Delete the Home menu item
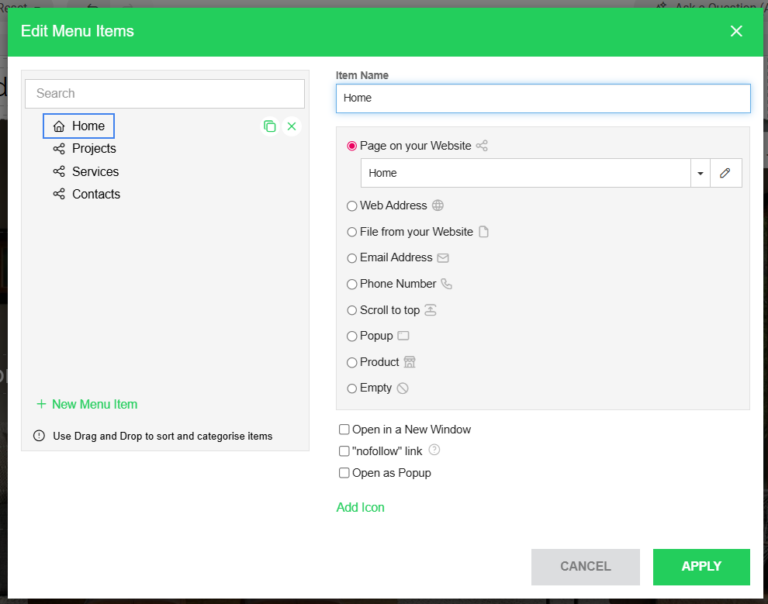The height and width of the screenshot is (604, 768). pos(291,126)
